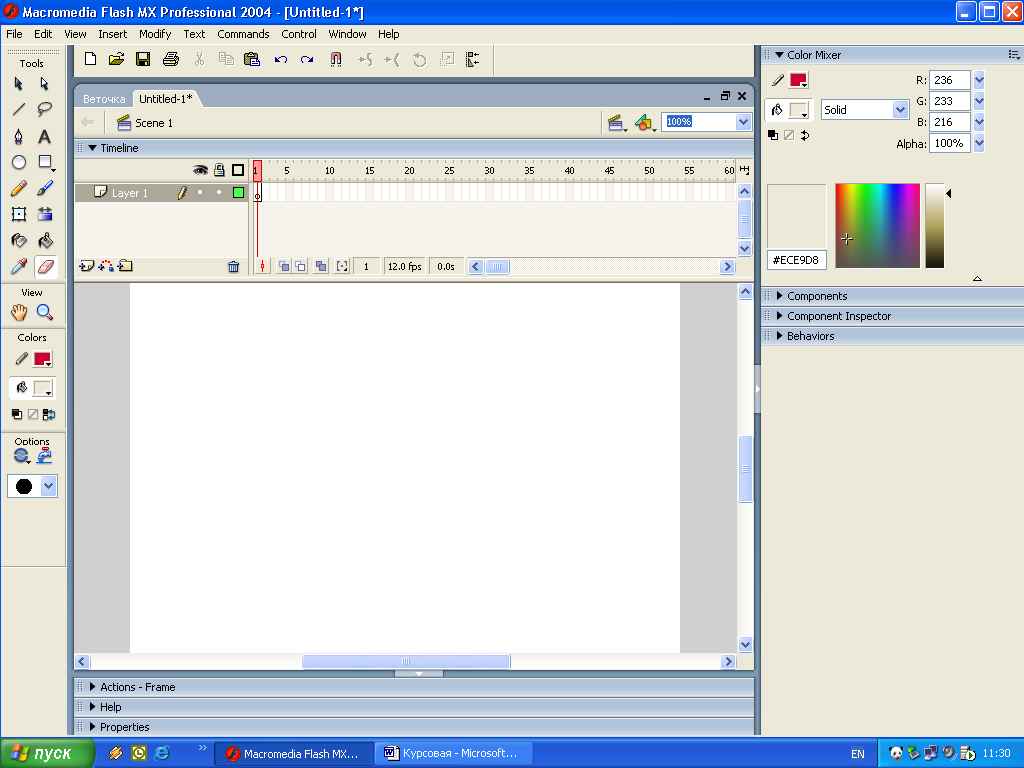Select the Fill Transform tool

click(44, 214)
